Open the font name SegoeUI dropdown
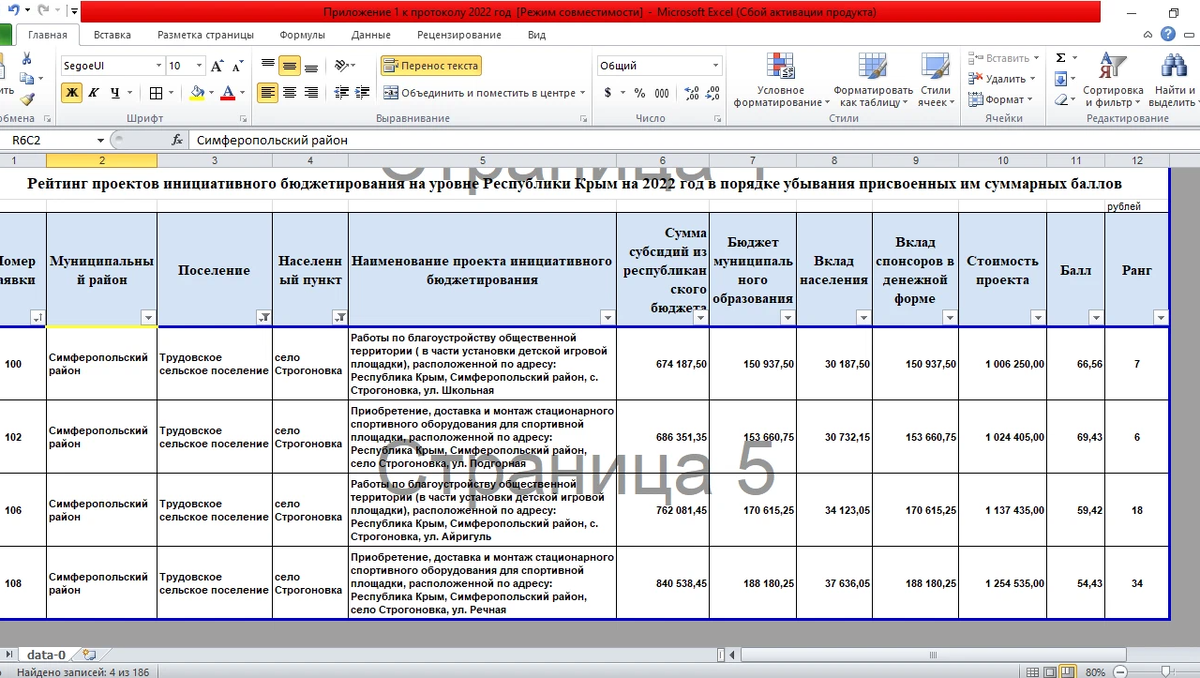Screen dimensions: 1200x678 click(158, 66)
